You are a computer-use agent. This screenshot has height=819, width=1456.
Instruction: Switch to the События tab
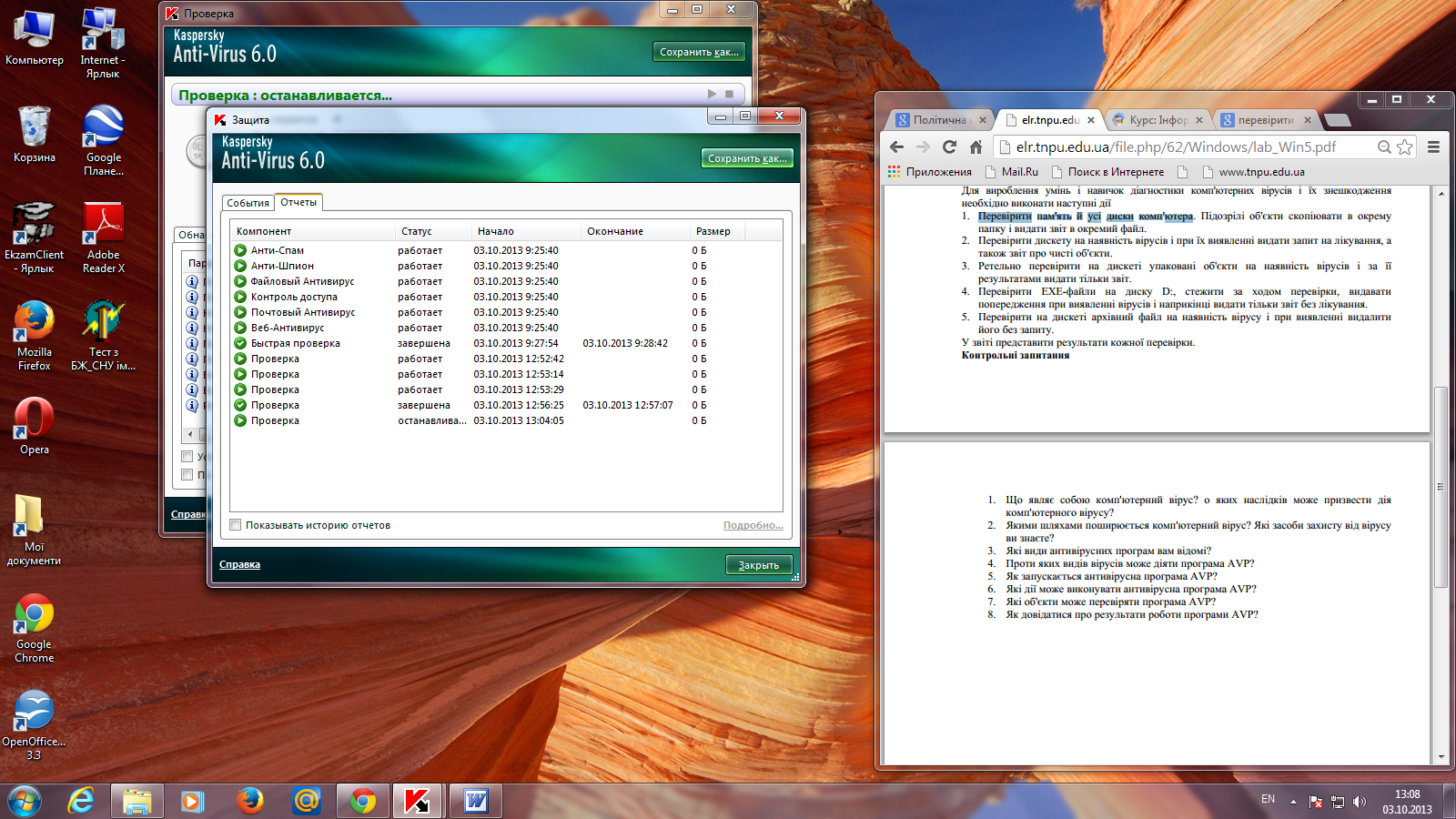pos(248,203)
